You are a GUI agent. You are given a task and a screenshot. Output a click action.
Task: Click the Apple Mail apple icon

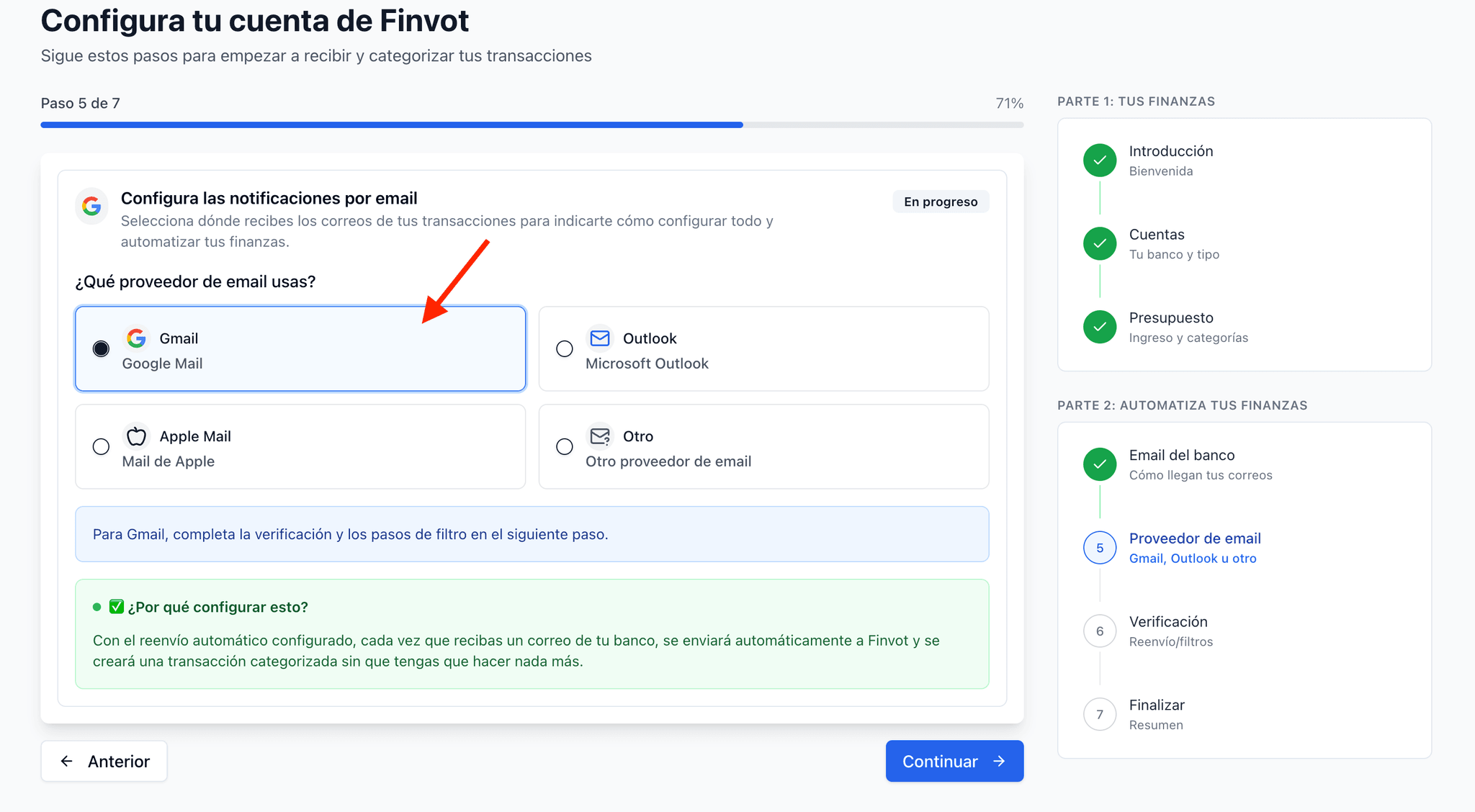(x=136, y=436)
